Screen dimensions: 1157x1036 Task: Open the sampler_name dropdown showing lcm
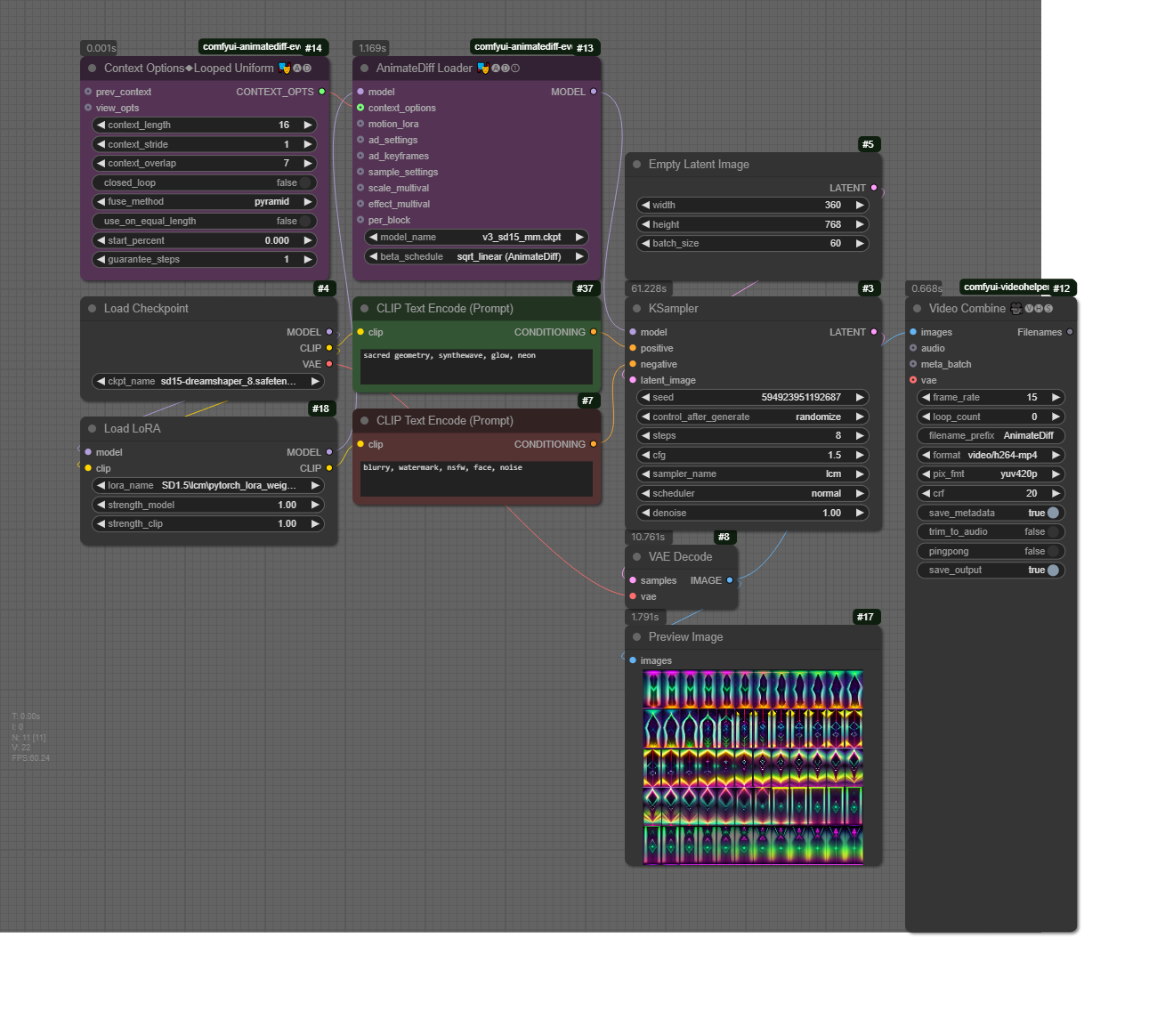[x=752, y=474]
